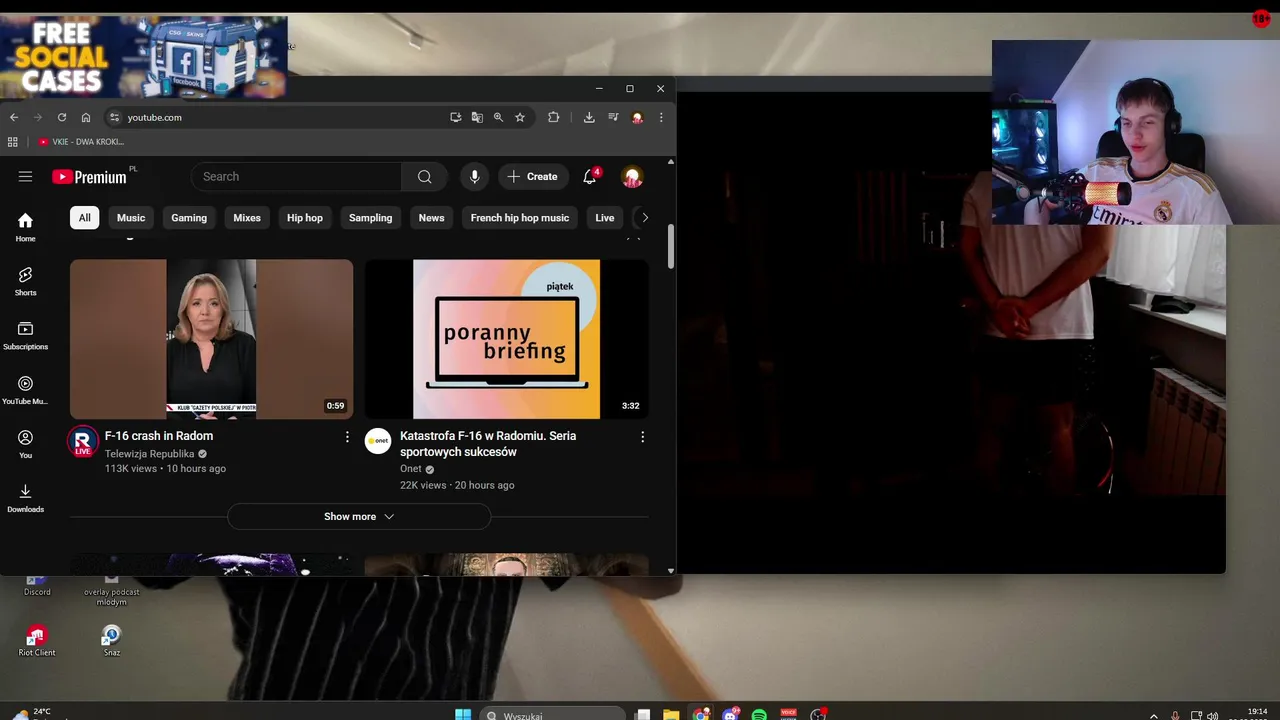
Task: View site information icon in address bar
Action: [x=114, y=117]
